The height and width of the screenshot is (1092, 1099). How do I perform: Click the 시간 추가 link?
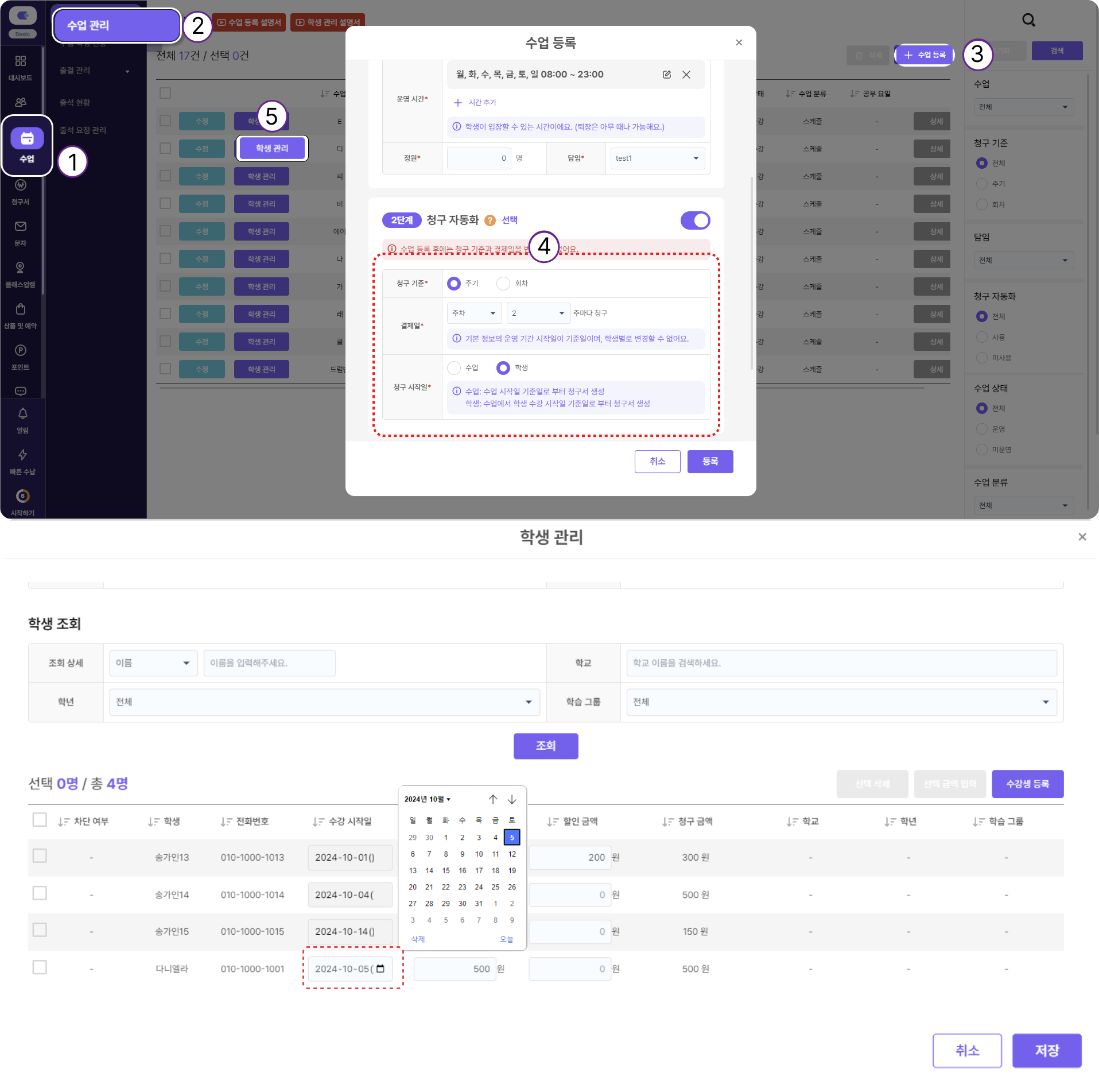pos(475,103)
